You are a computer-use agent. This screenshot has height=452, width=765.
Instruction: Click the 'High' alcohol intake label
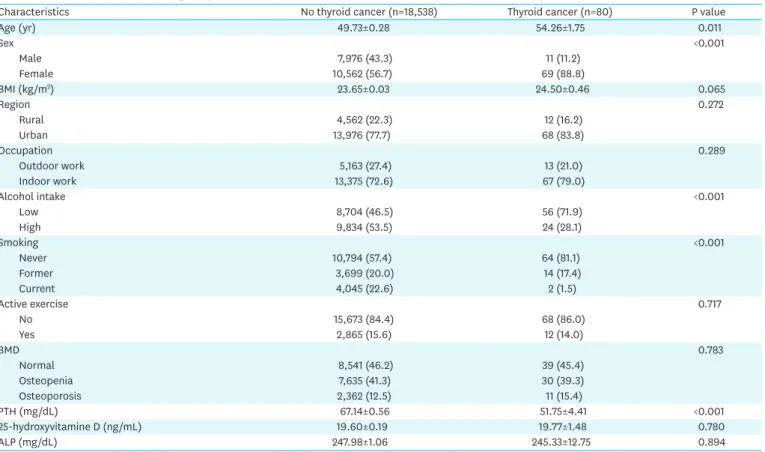tap(30, 227)
